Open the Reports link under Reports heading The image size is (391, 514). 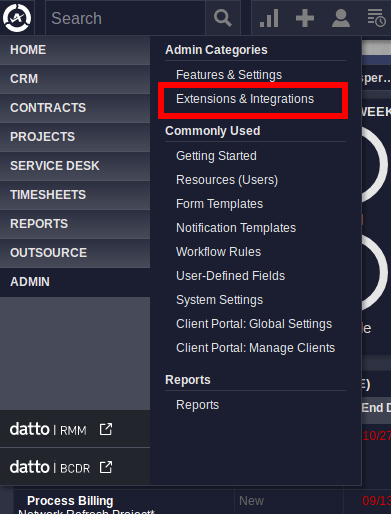(197, 405)
